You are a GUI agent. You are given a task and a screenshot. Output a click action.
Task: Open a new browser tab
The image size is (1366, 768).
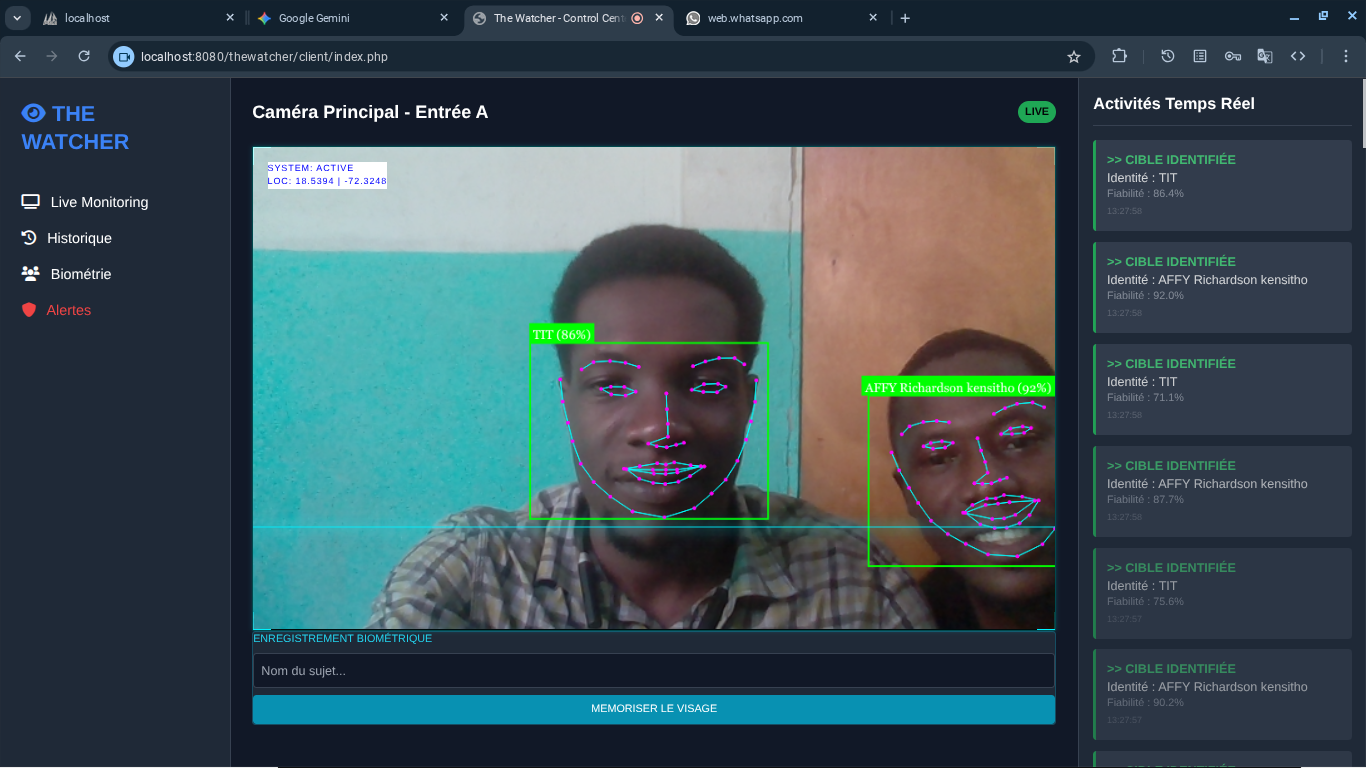[x=905, y=18]
